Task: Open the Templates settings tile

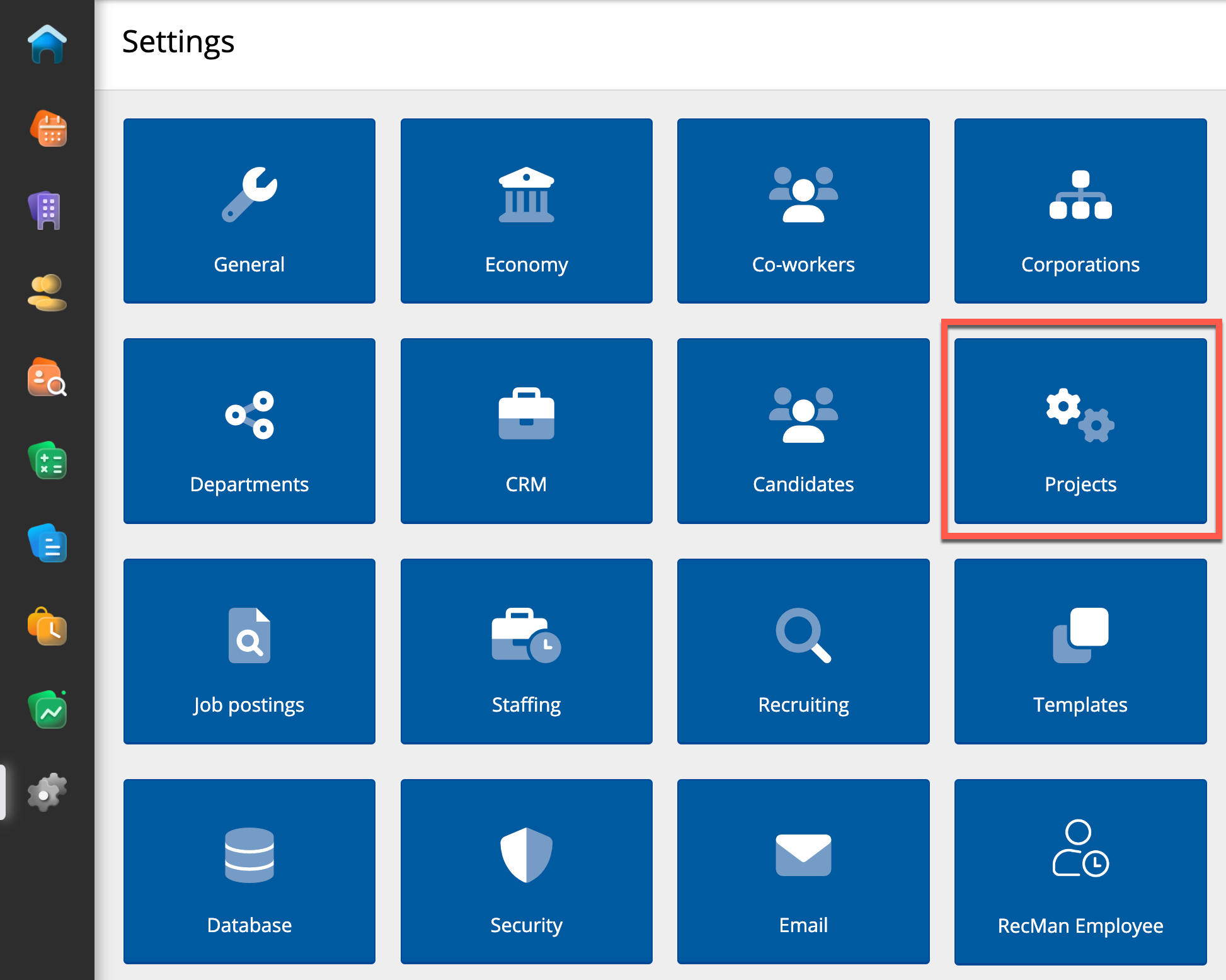Action: click(x=1080, y=651)
